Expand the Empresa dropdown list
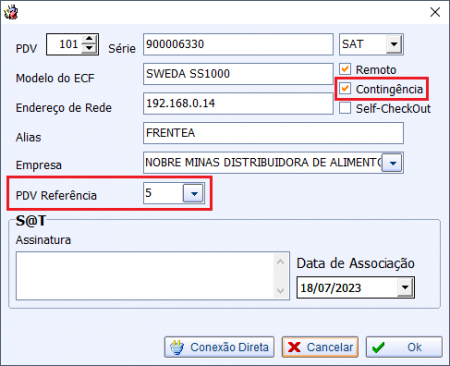450x366 pixels. pos(392,163)
